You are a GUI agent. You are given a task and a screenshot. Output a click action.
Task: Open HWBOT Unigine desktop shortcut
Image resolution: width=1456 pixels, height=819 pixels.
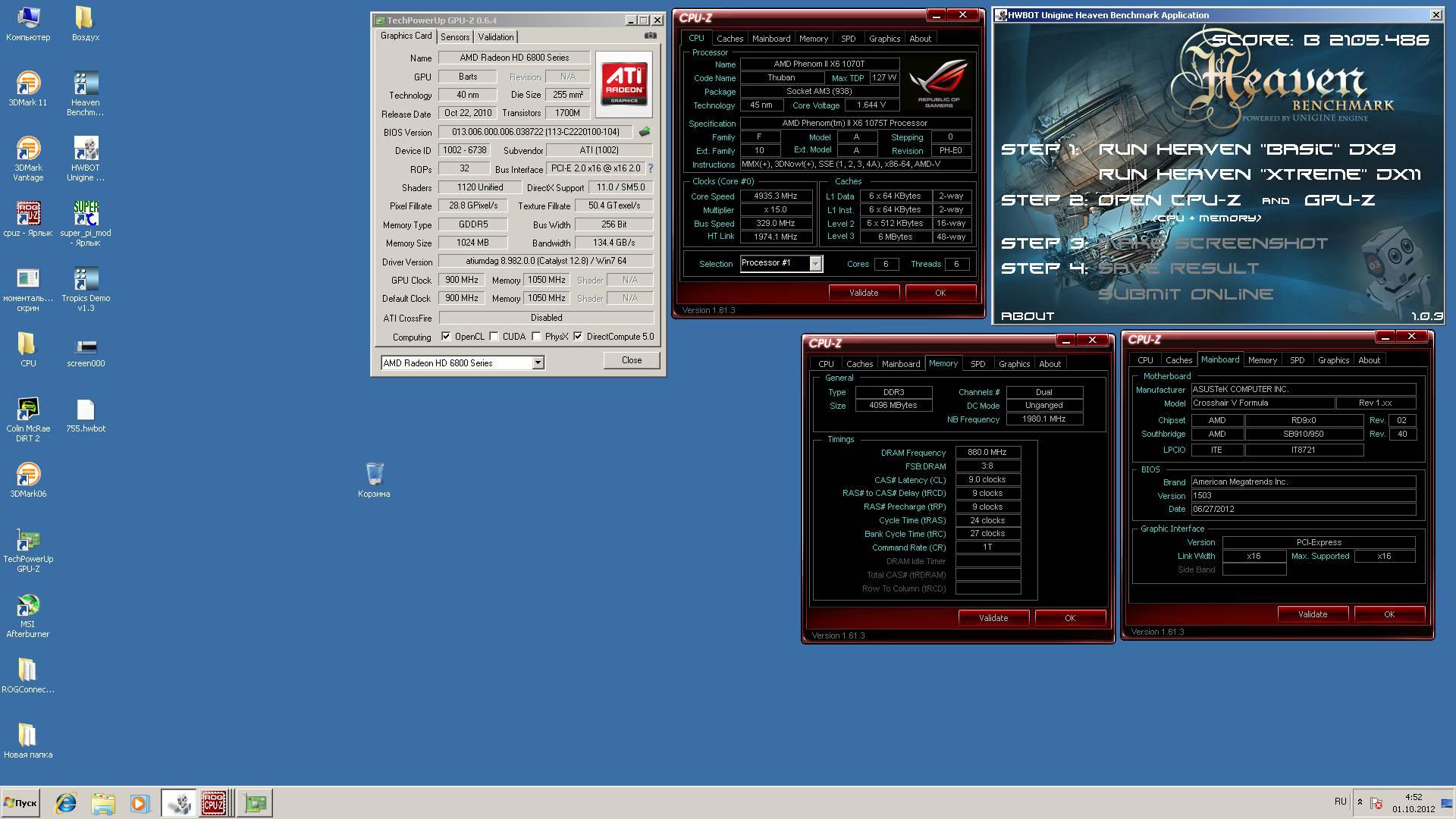tap(86, 158)
